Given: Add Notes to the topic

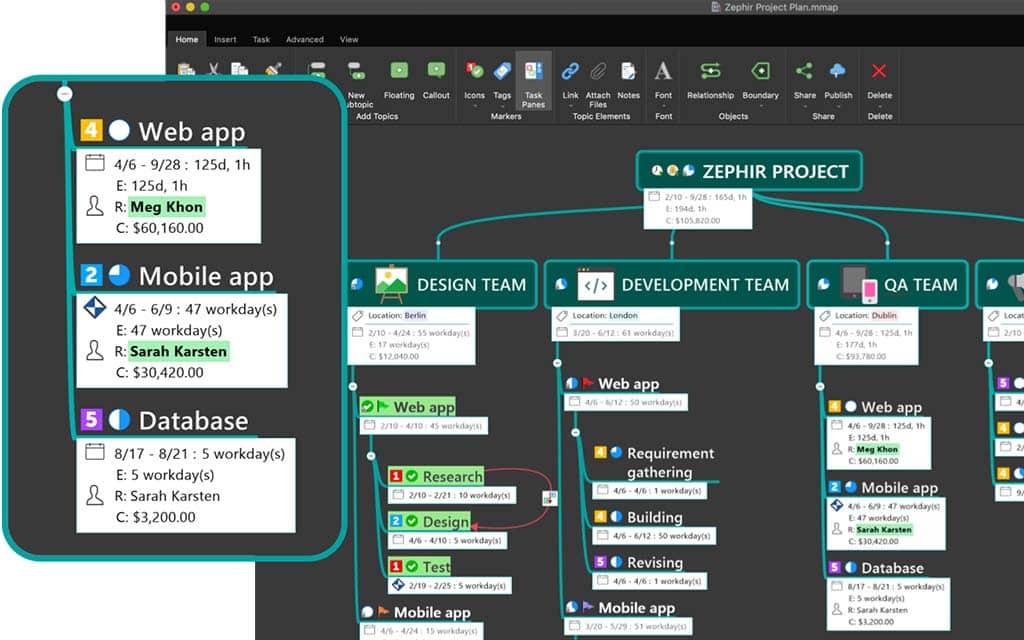Looking at the screenshot, I should pos(628,72).
